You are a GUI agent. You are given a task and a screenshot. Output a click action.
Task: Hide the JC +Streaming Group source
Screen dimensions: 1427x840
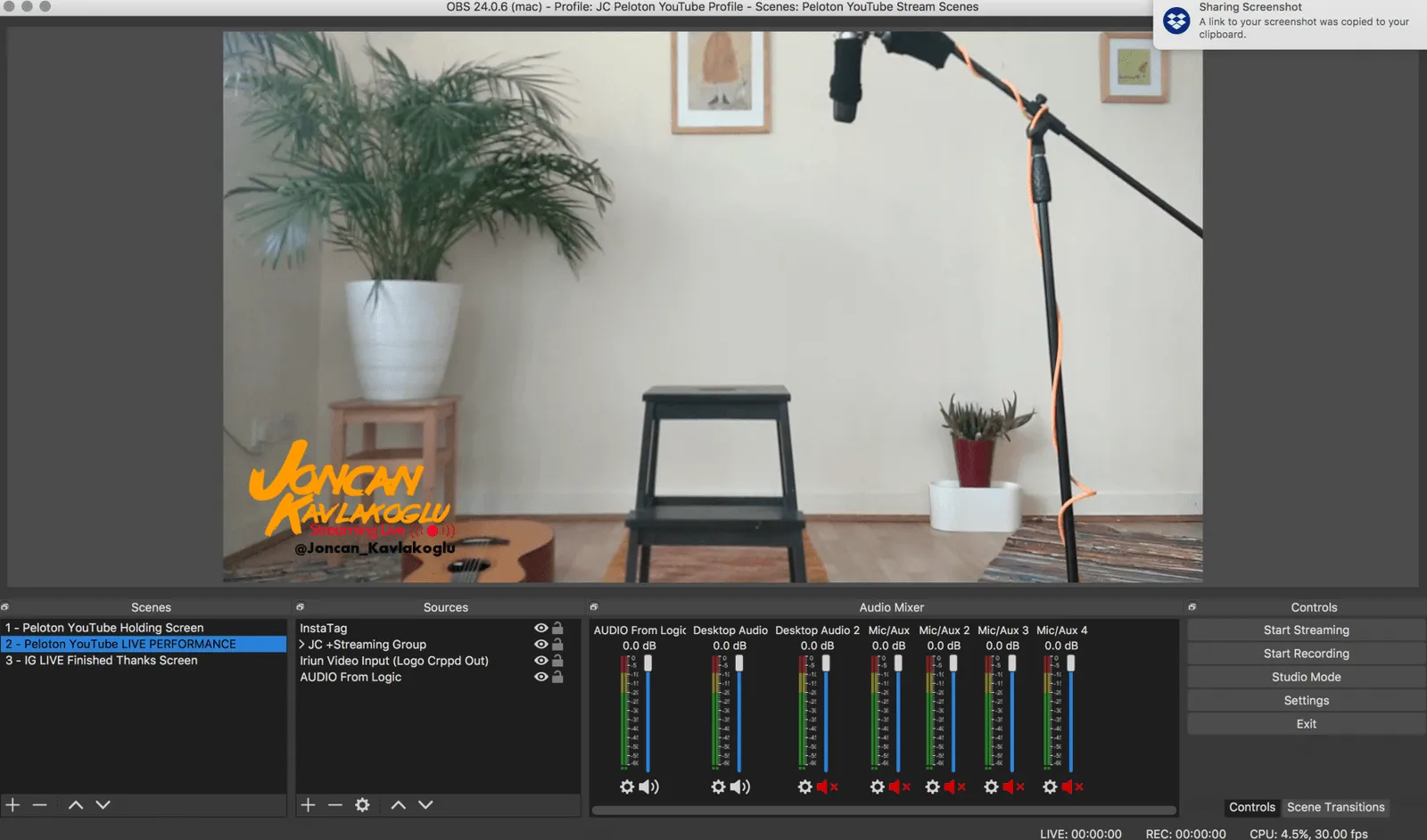click(x=540, y=644)
